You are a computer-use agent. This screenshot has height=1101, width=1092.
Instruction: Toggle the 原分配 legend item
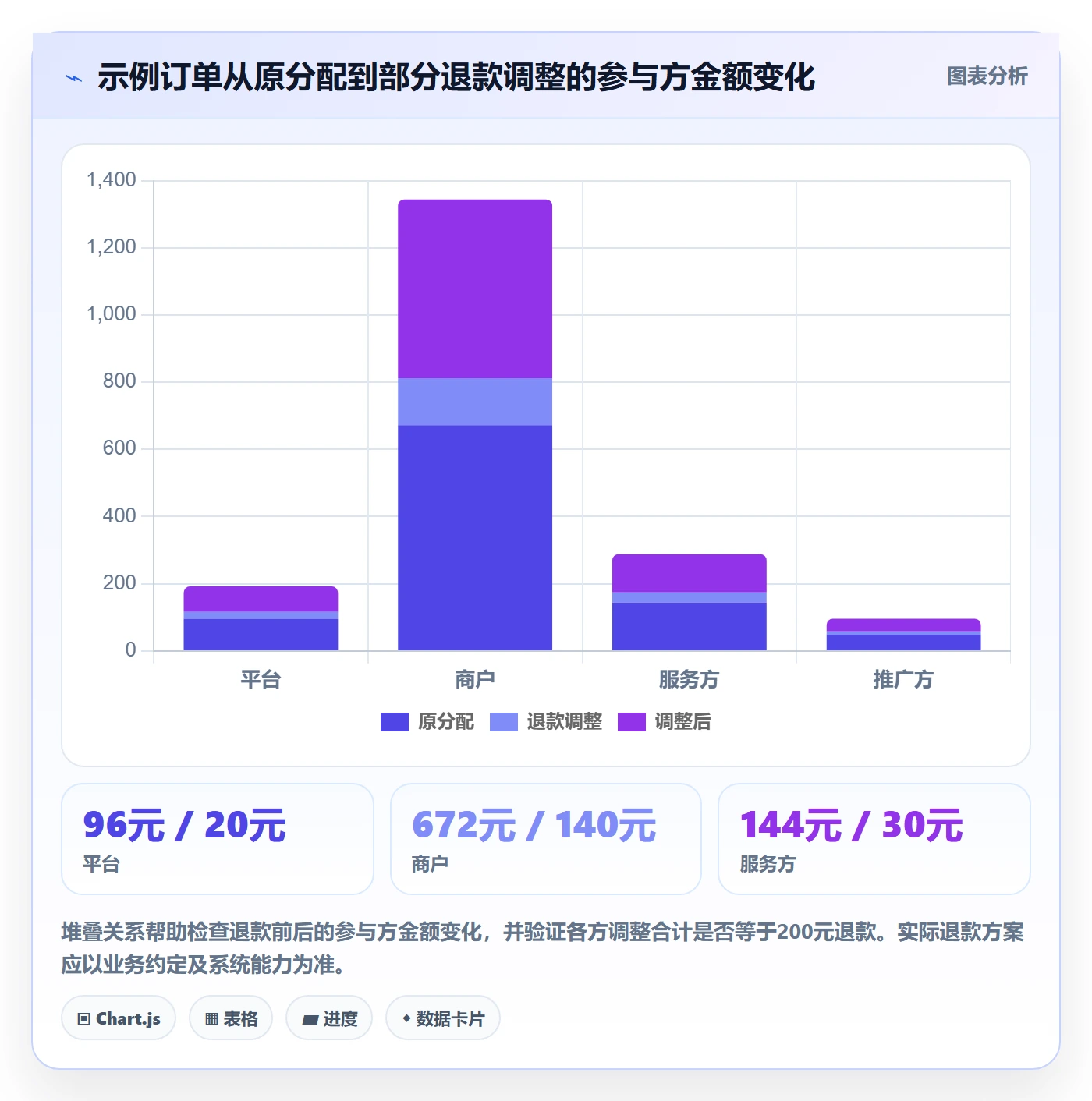pos(427,722)
